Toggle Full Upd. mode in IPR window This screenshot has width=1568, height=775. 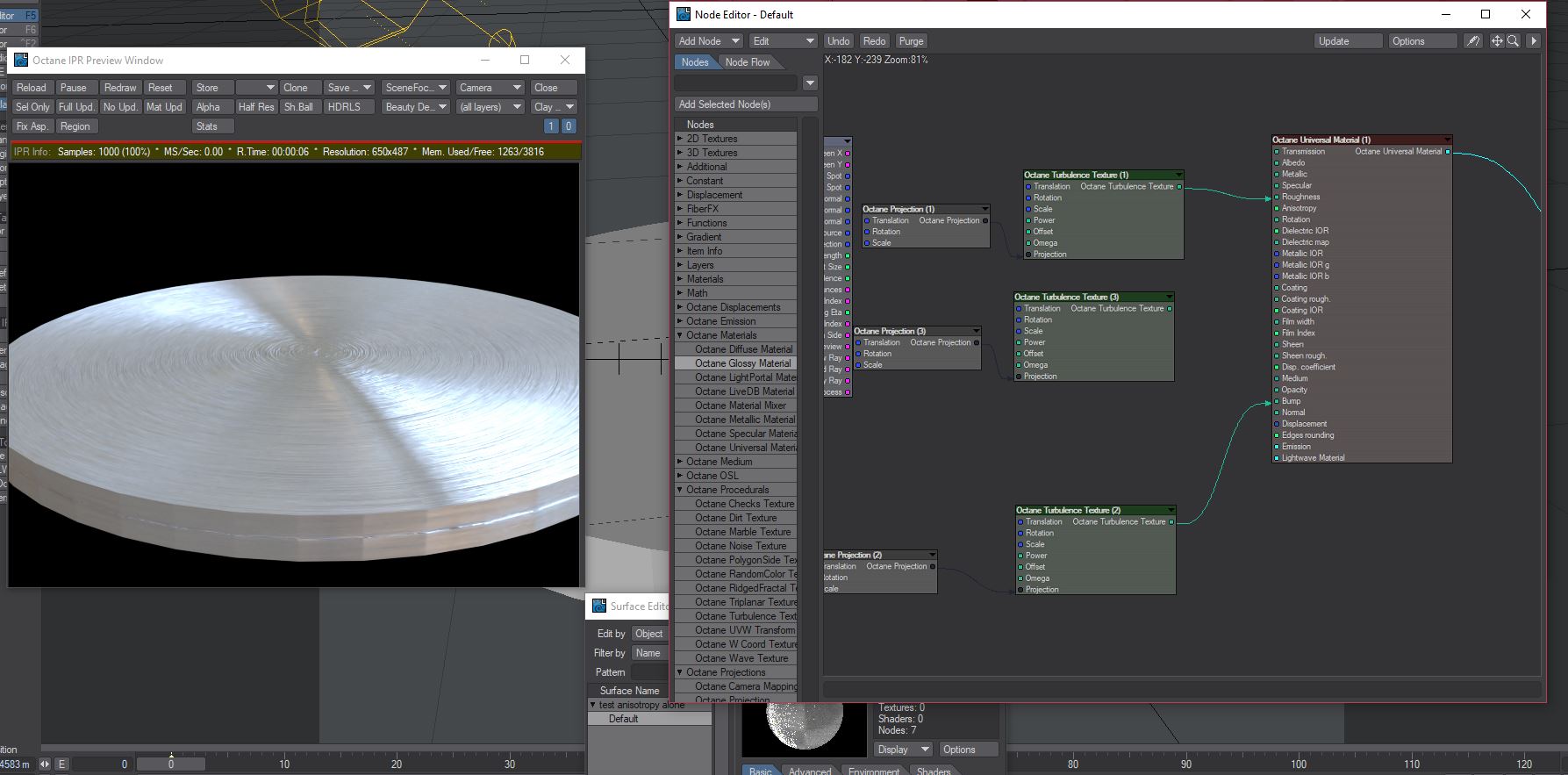point(76,107)
